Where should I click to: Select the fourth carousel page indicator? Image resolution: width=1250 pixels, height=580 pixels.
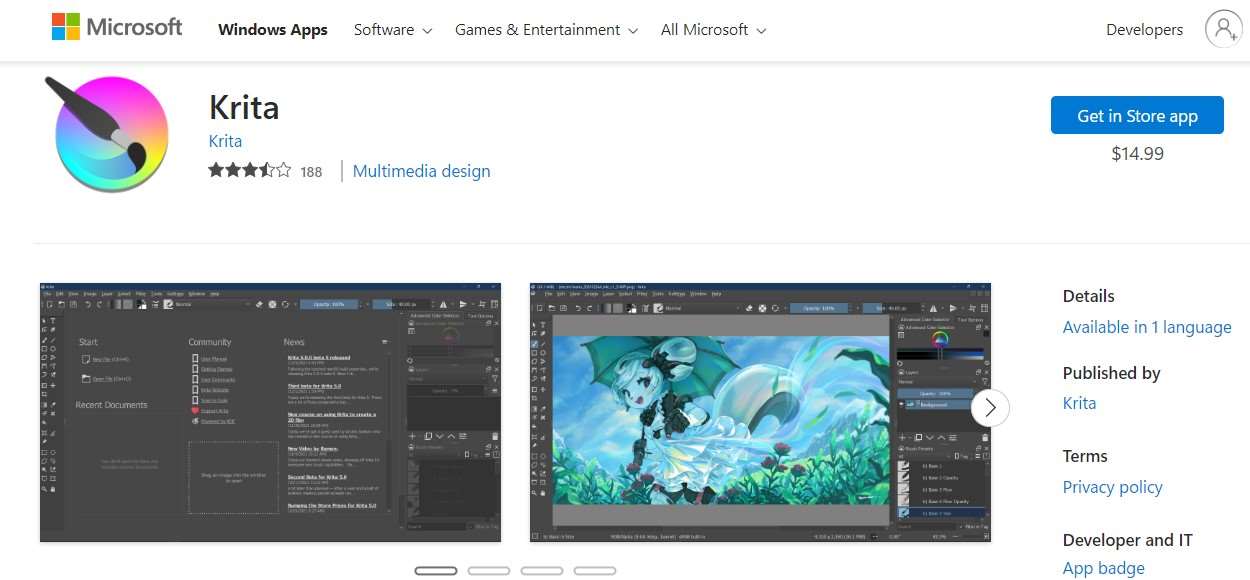[x=595, y=571]
